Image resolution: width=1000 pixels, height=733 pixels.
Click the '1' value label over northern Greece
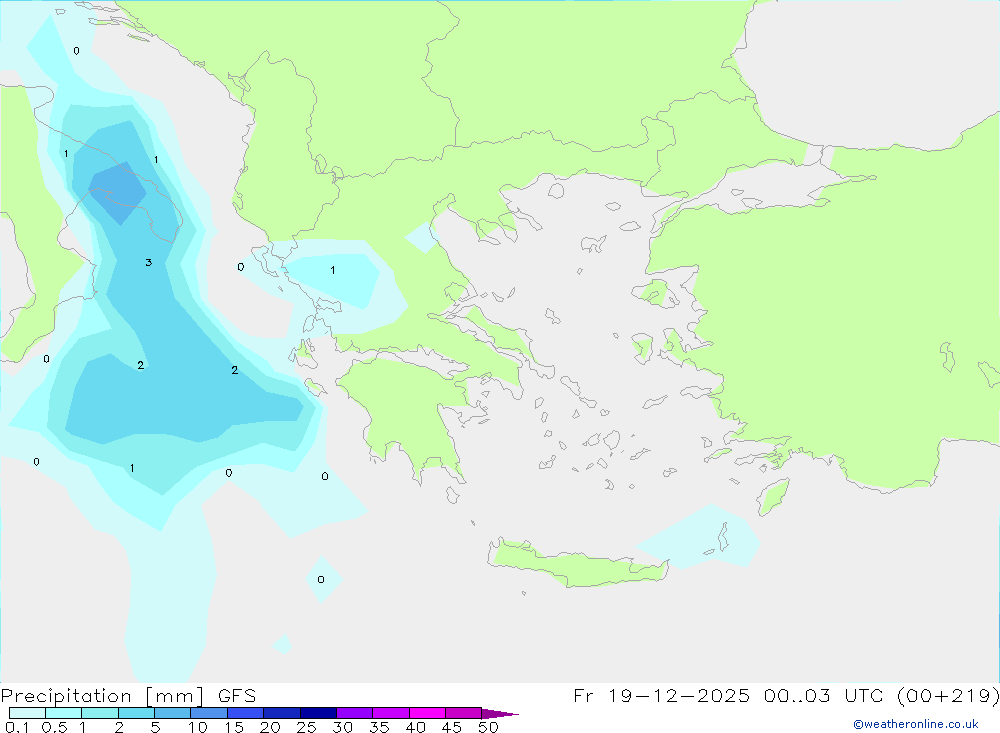coord(333,270)
